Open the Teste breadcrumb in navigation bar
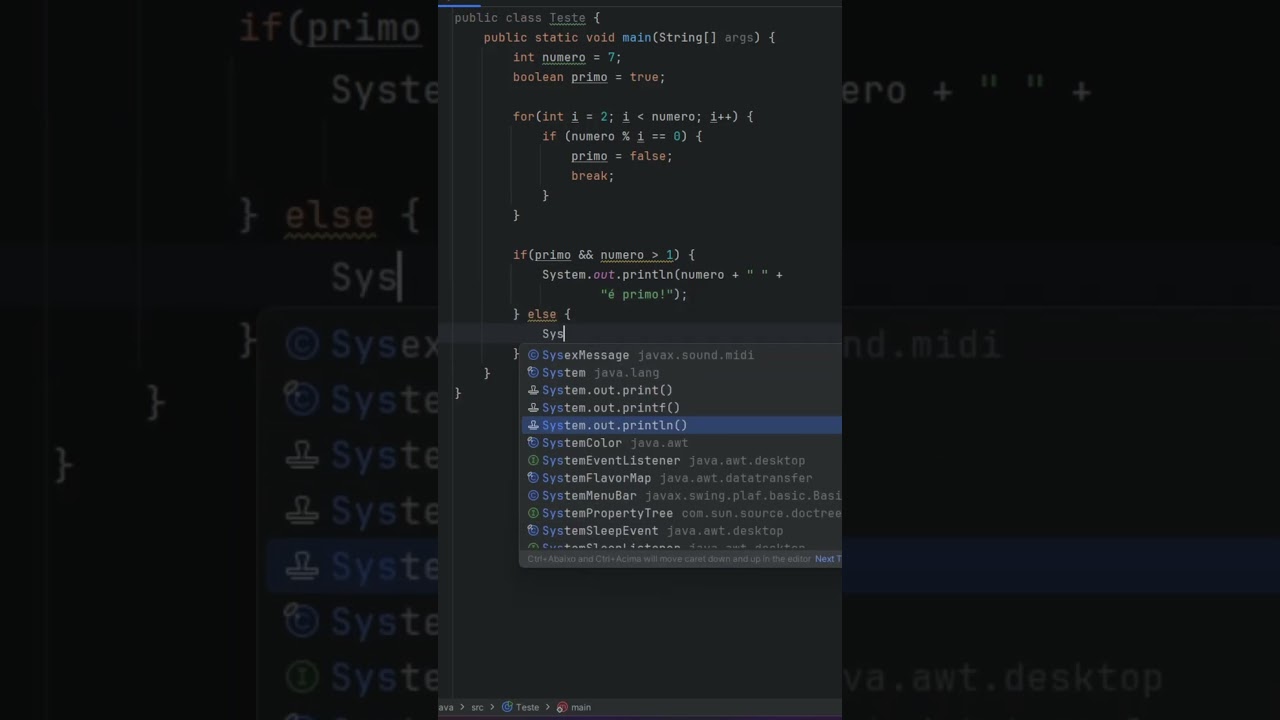1280x720 pixels. pos(527,707)
